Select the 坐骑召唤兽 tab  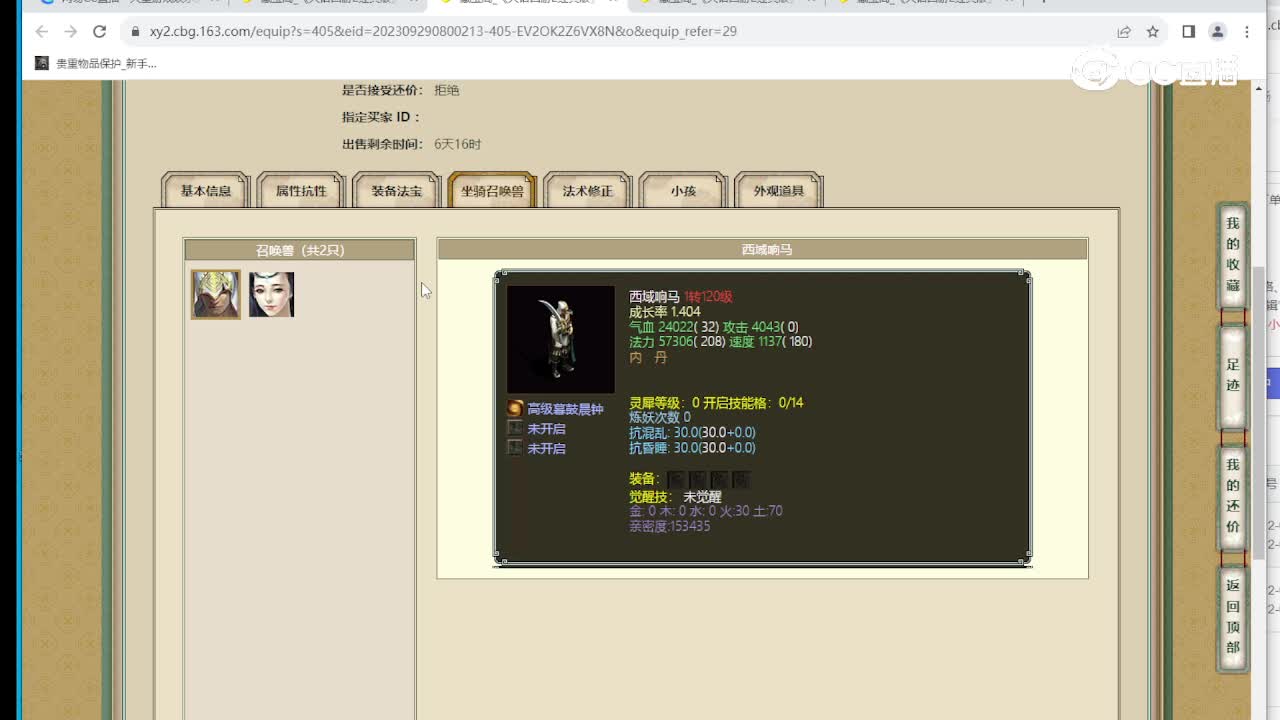click(492, 190)
